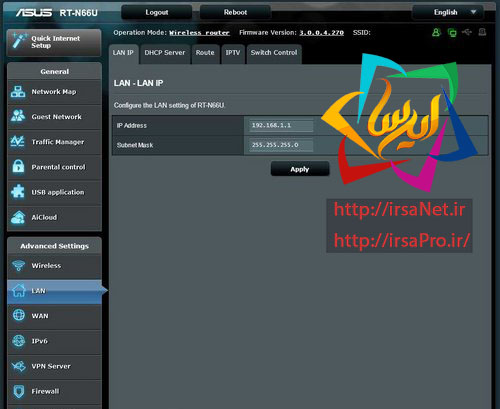Viewport: 500px width, 409px height.
Task: Click the IPv6 globe icon
Action: point(19,341)
